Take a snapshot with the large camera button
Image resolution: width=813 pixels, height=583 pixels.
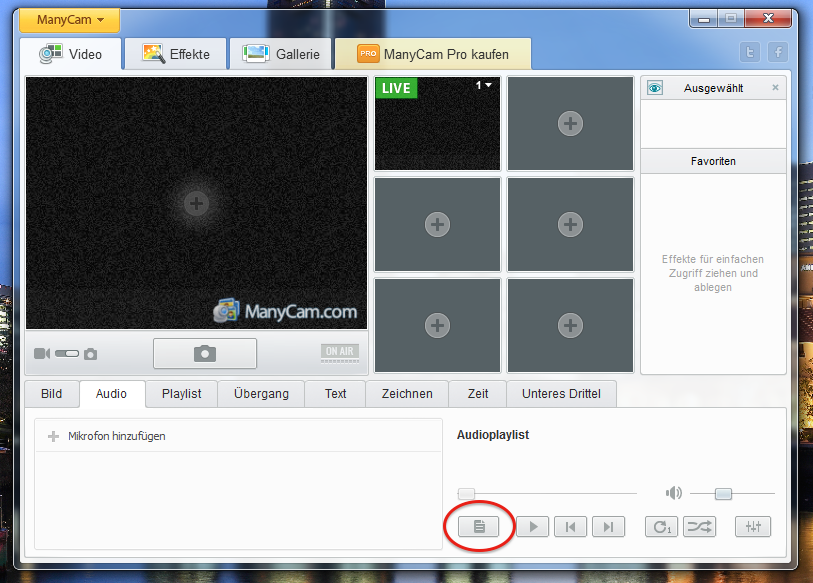coord(205,354)
